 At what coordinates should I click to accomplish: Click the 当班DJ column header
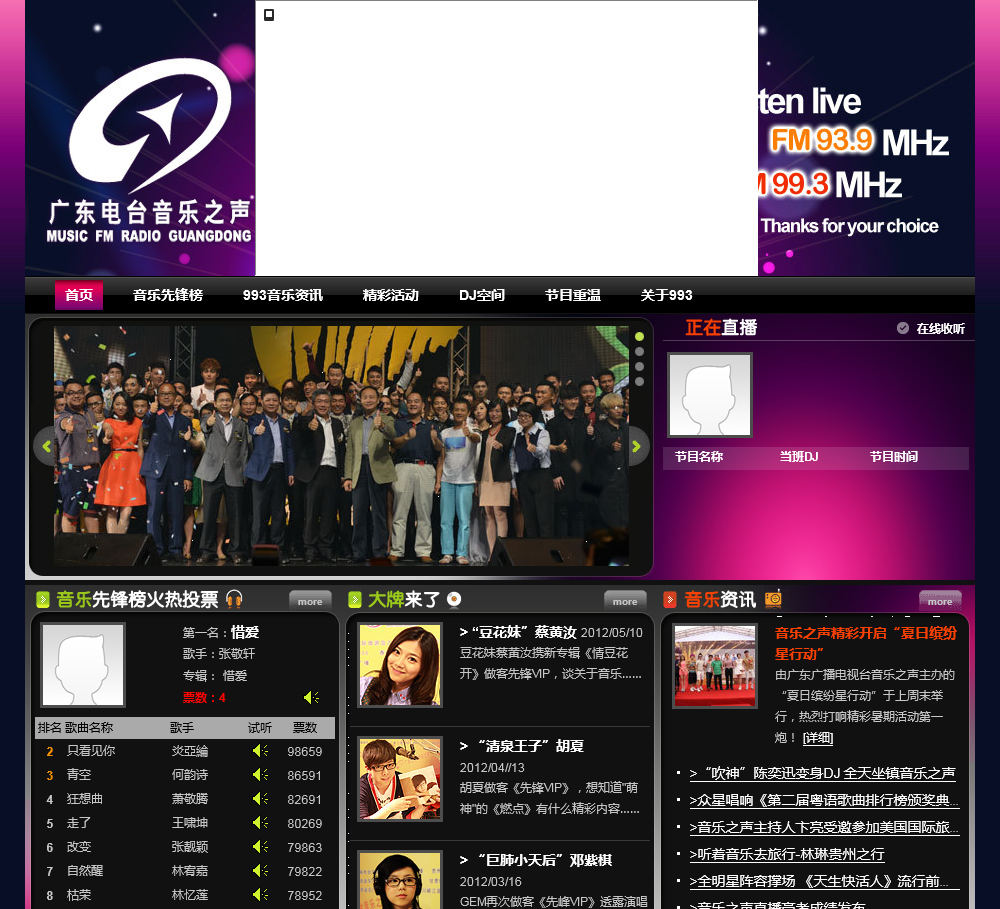point(798,457)
